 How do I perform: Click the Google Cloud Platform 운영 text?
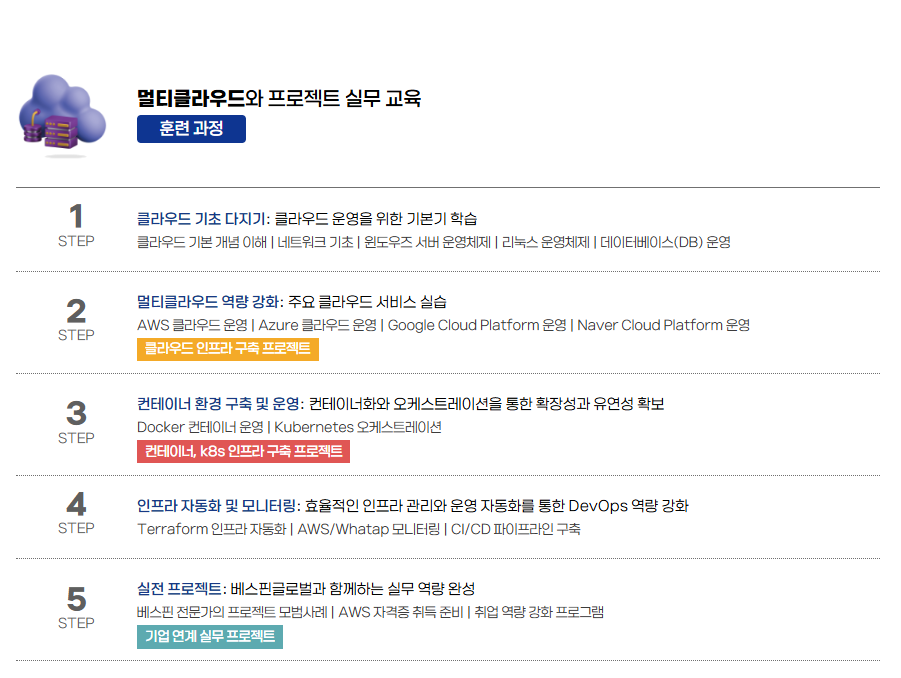(x=477, y=325)
